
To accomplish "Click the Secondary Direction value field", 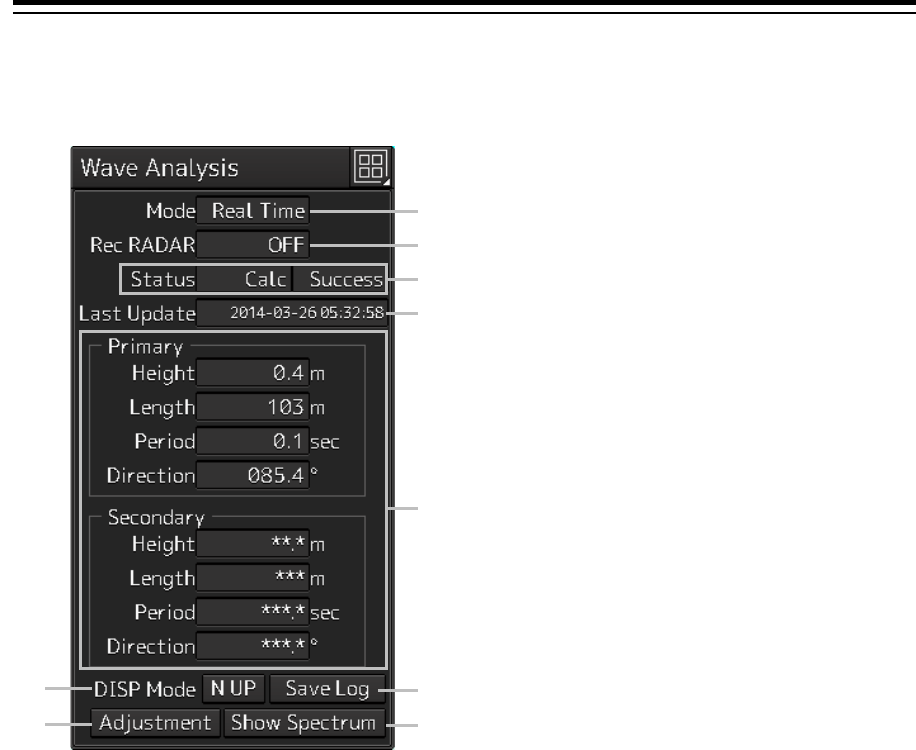I will 252,646.
